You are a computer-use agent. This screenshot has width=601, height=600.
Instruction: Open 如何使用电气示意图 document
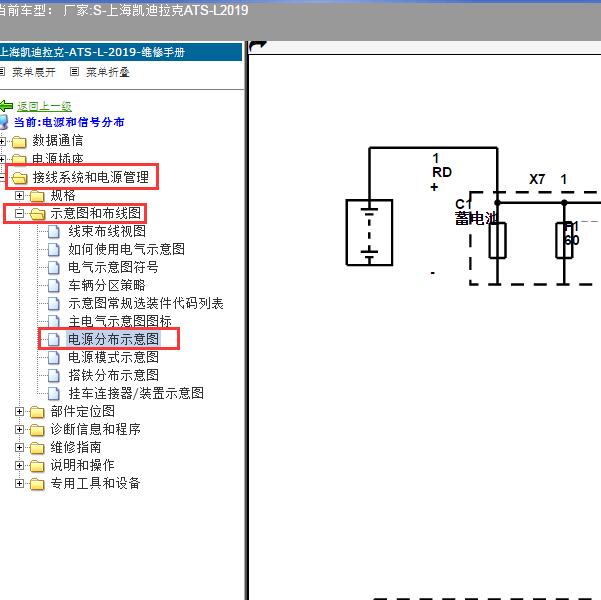click(x=126, y=249)
